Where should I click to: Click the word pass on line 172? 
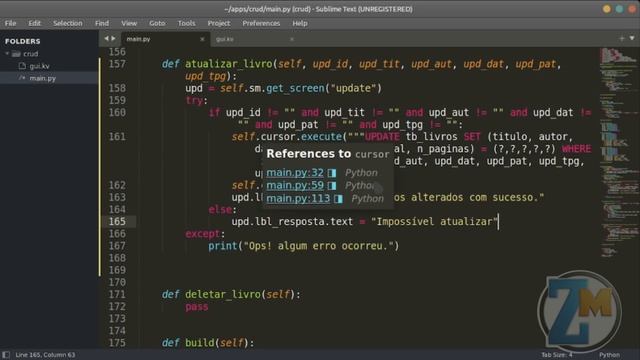pyautogui.click(x=197, y=307)
